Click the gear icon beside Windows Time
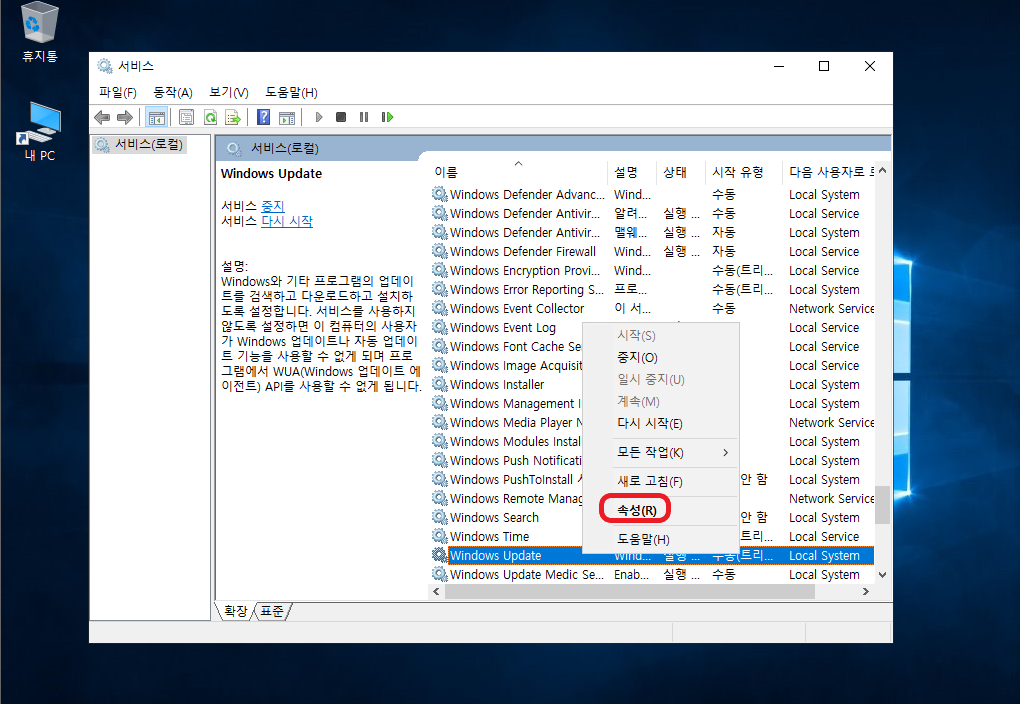Screen dimensions: 1020x704 (440, 536)
